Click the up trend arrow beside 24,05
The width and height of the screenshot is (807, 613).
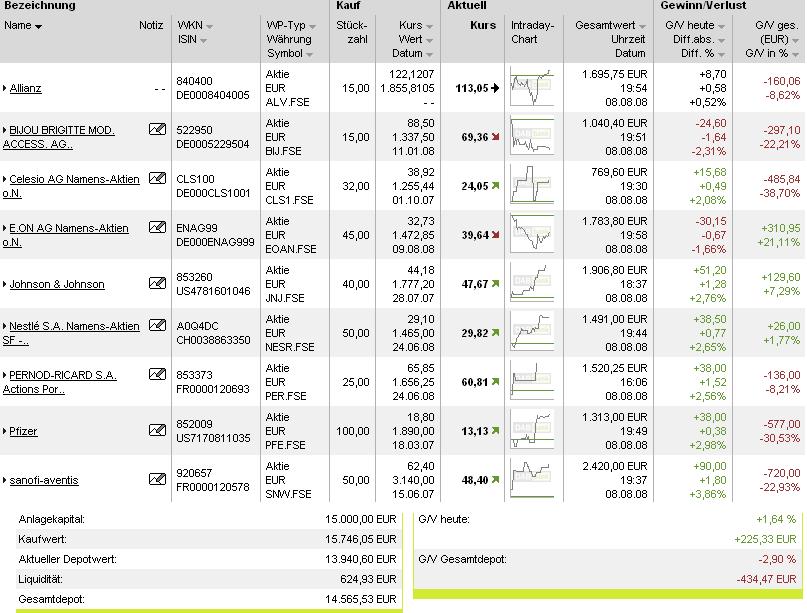point(495,186)
